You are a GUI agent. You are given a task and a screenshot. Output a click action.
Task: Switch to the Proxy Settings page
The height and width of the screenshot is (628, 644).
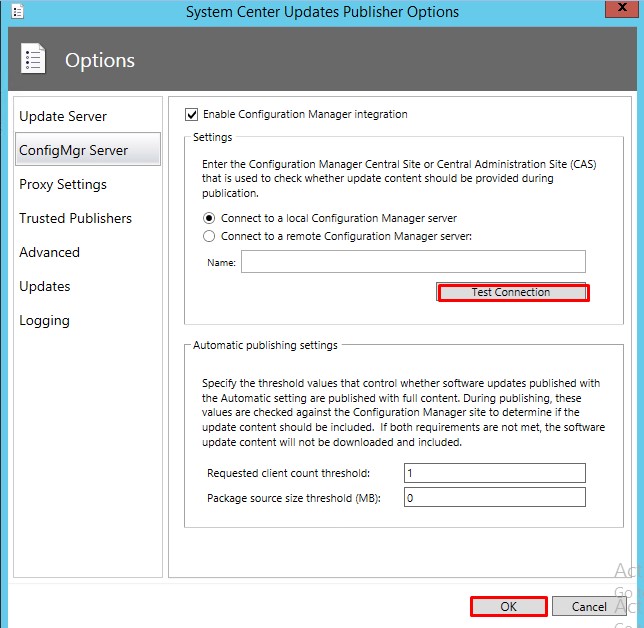pos(63,184)
